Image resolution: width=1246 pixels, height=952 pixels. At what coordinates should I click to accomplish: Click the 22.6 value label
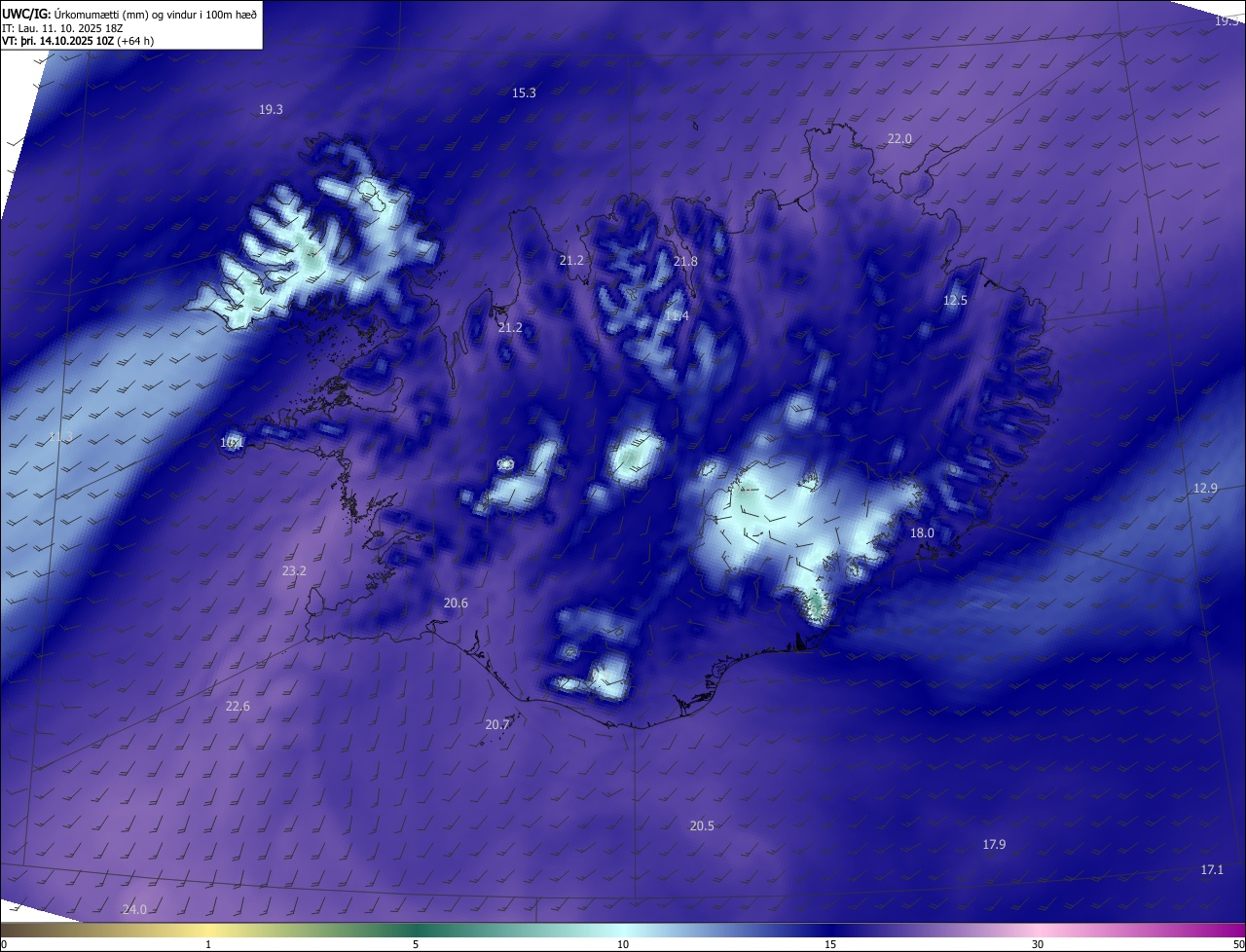point(238,707)
